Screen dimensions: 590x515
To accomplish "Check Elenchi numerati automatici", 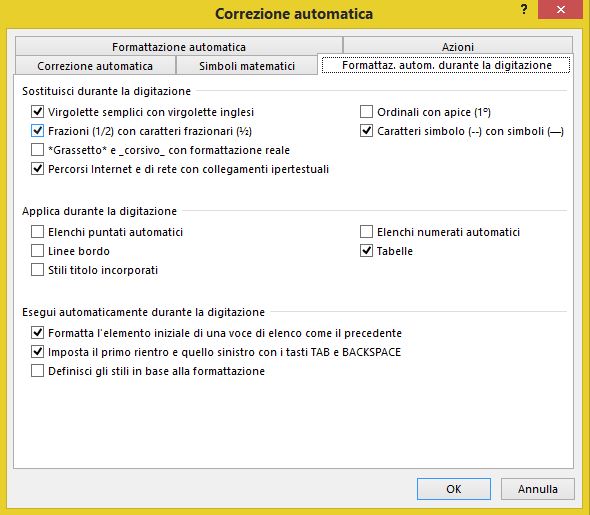I will pos(366,232).
